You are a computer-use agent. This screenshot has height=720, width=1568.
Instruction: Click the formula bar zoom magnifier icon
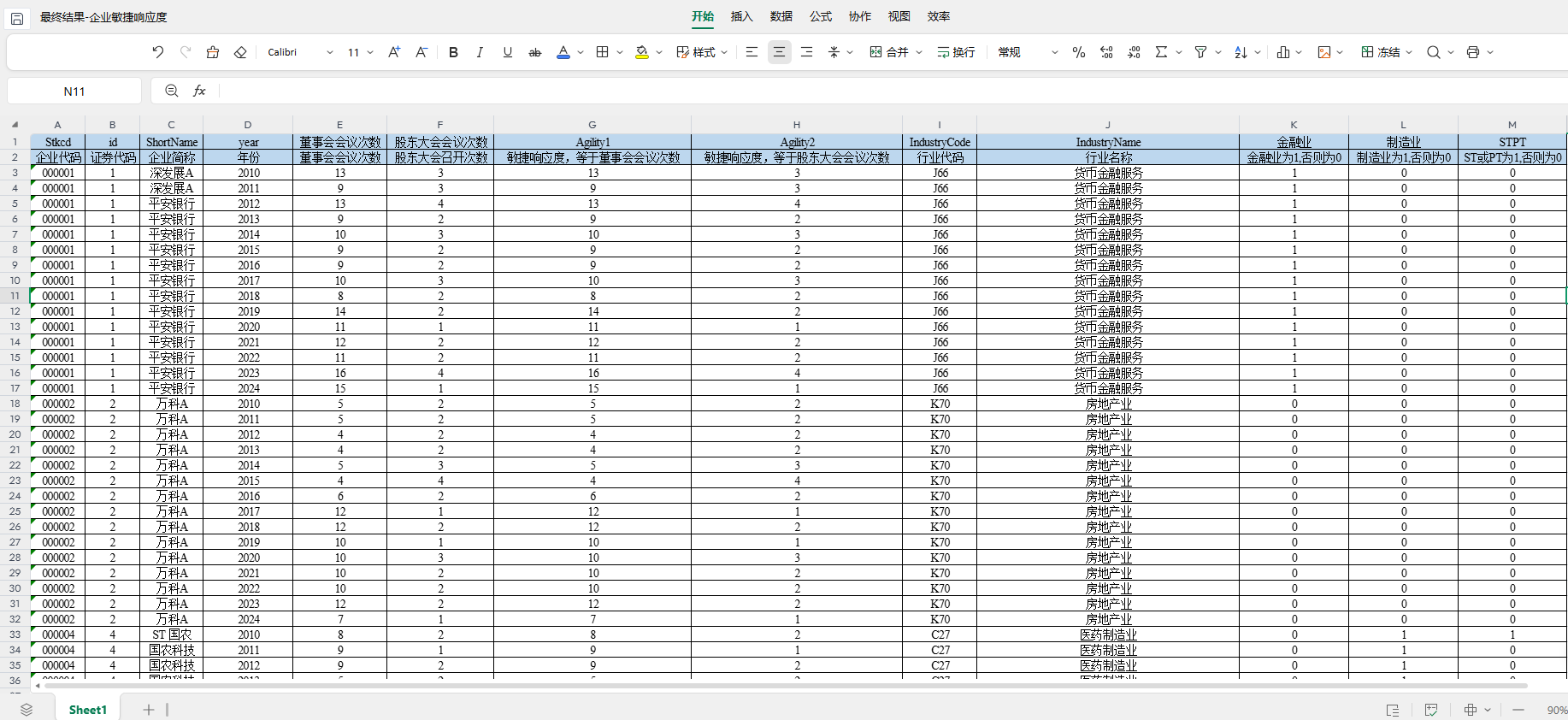172,91
